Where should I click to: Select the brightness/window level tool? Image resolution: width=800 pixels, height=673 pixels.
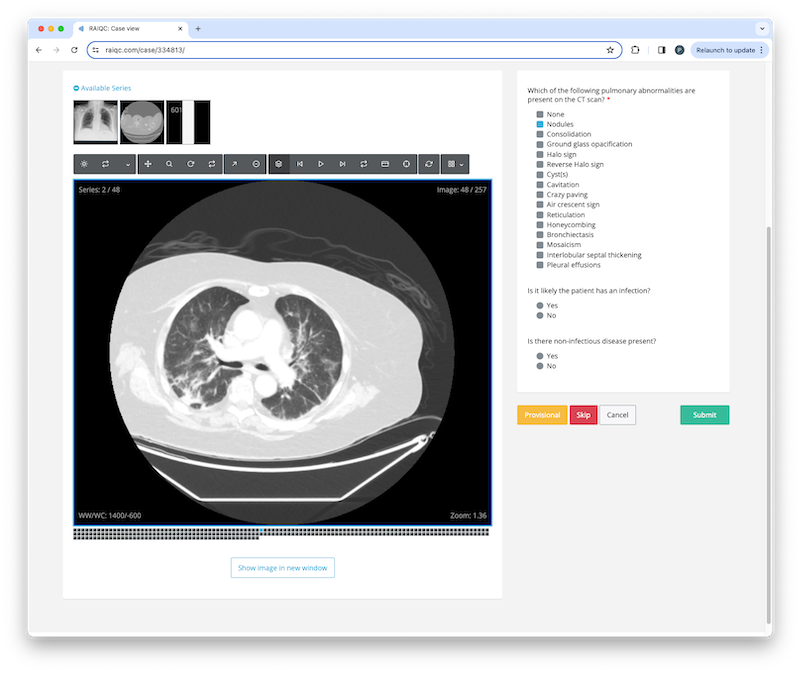click(84, 164)
